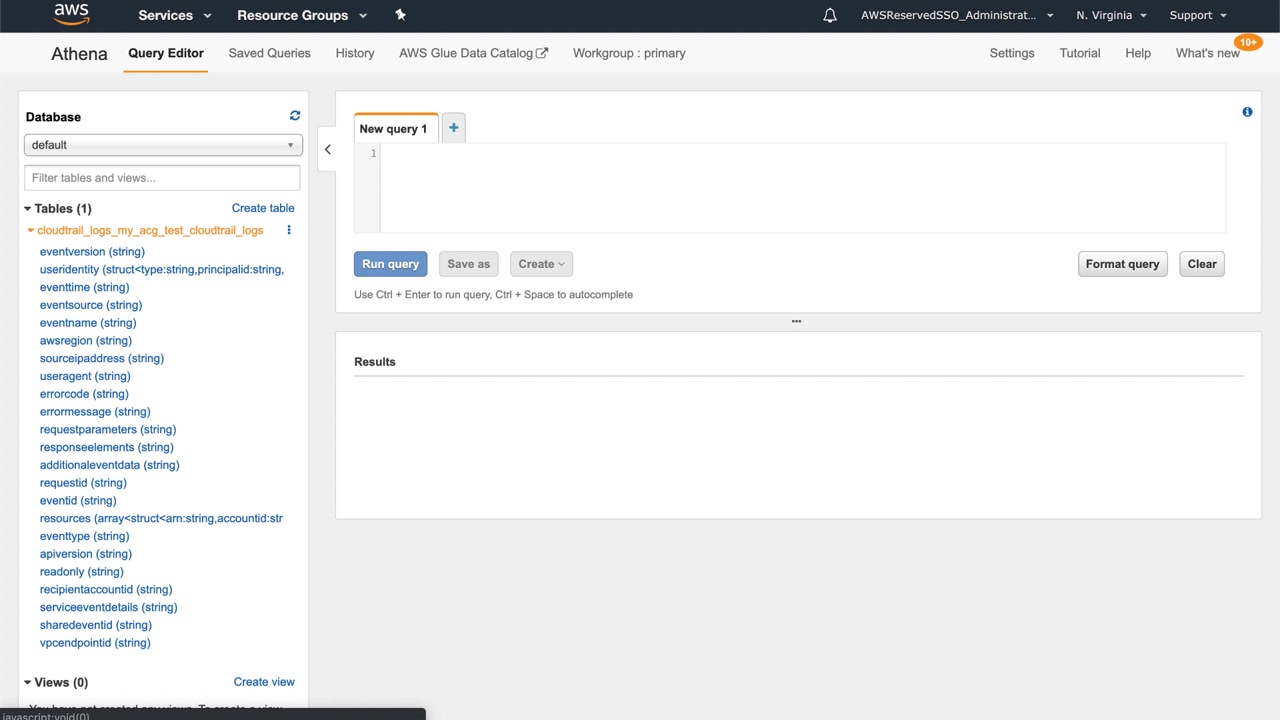Click the Filter tables and views field
This screenshot has height=720, width=1280.
[162, 178]
